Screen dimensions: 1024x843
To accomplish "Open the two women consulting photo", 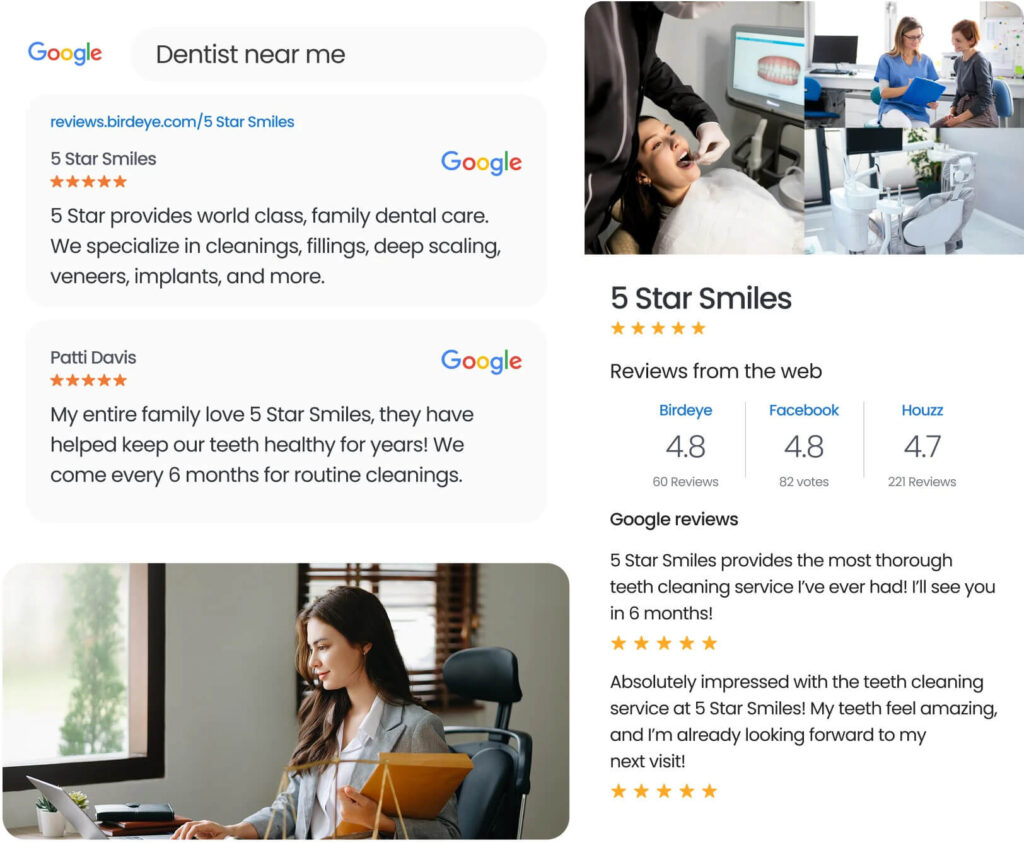I will coord(914,64).
